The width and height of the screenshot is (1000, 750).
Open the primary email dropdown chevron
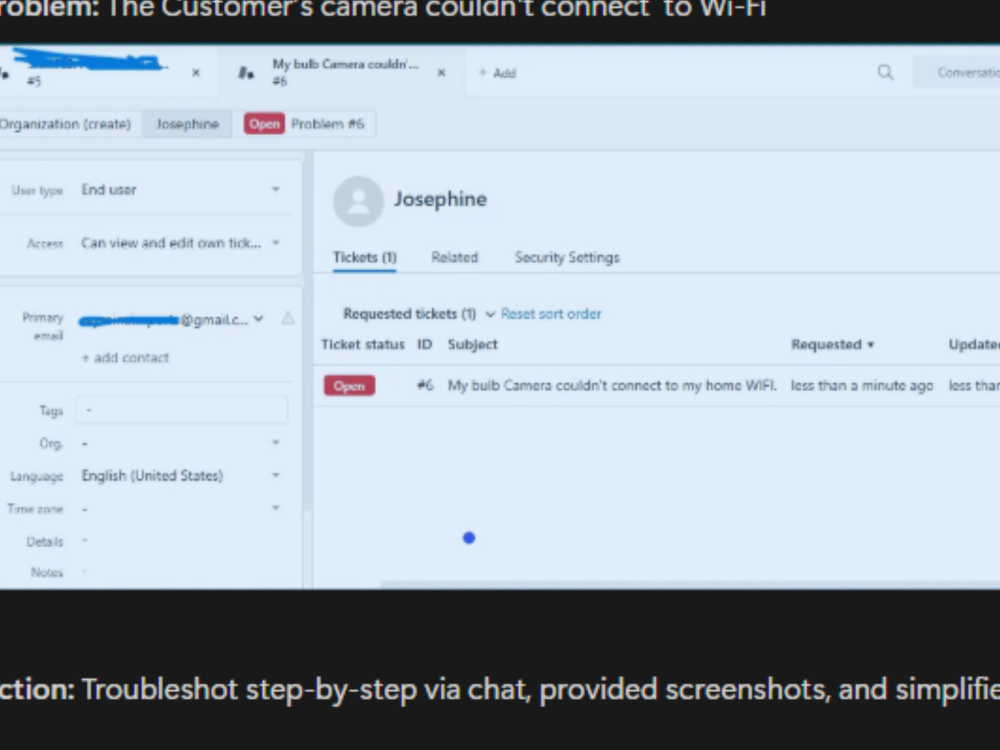(258, 319)
